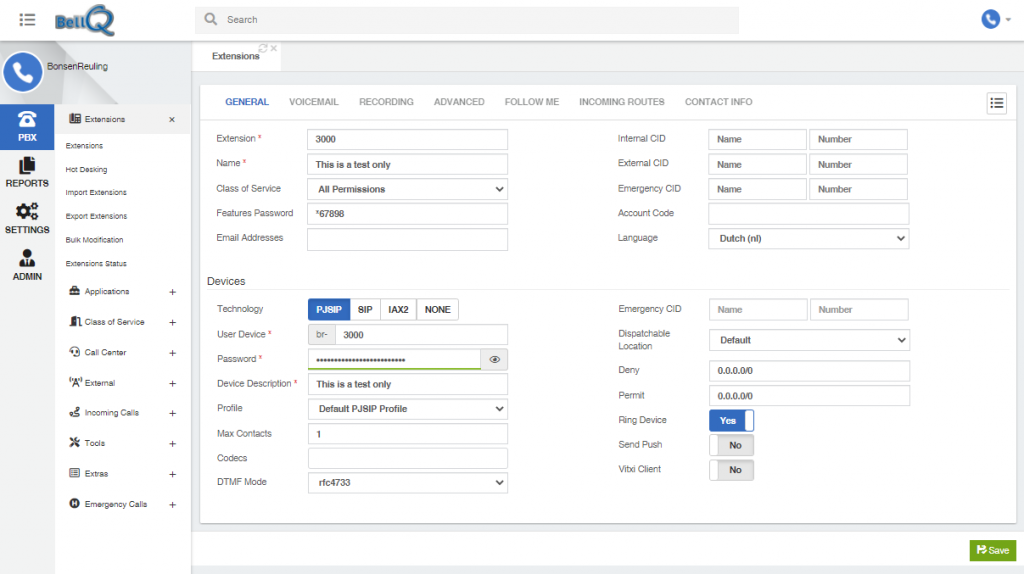Select SIP technology
This screenshot has height=574, width=1024.
click(365, 310)
